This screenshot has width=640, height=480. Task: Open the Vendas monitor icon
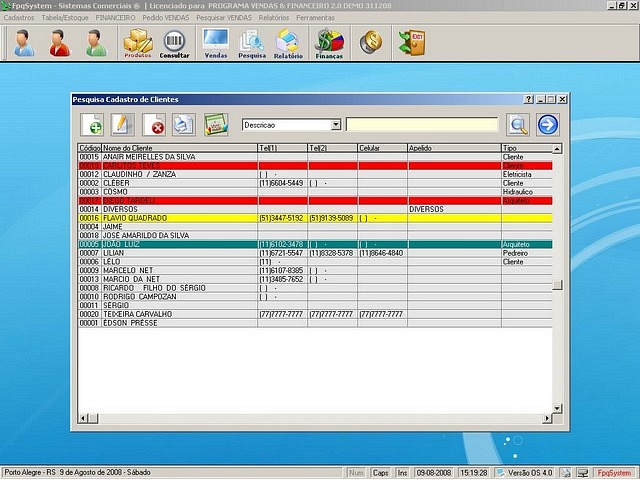pyautogui.click(x=215, y=43)
